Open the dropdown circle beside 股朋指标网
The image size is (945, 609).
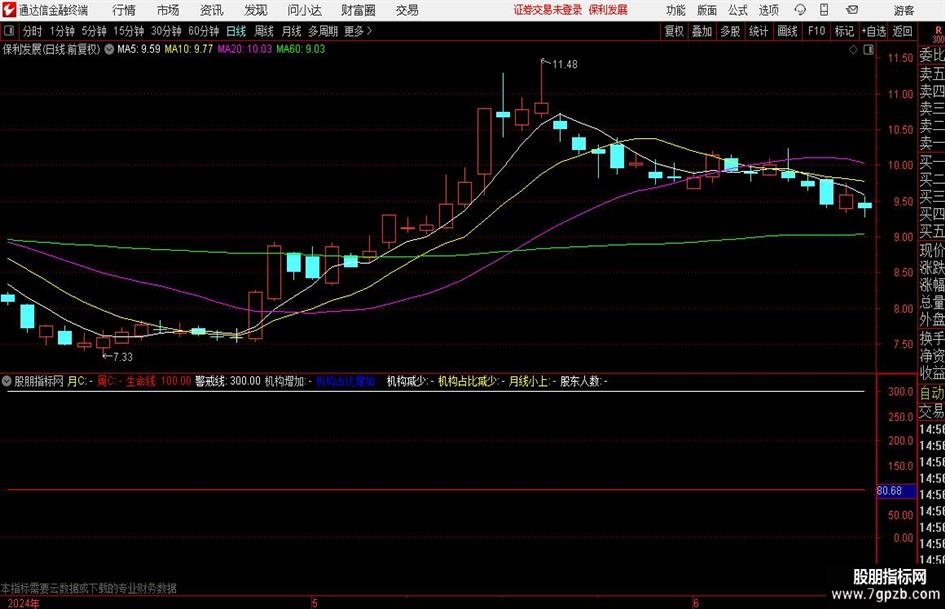(7, 381)
